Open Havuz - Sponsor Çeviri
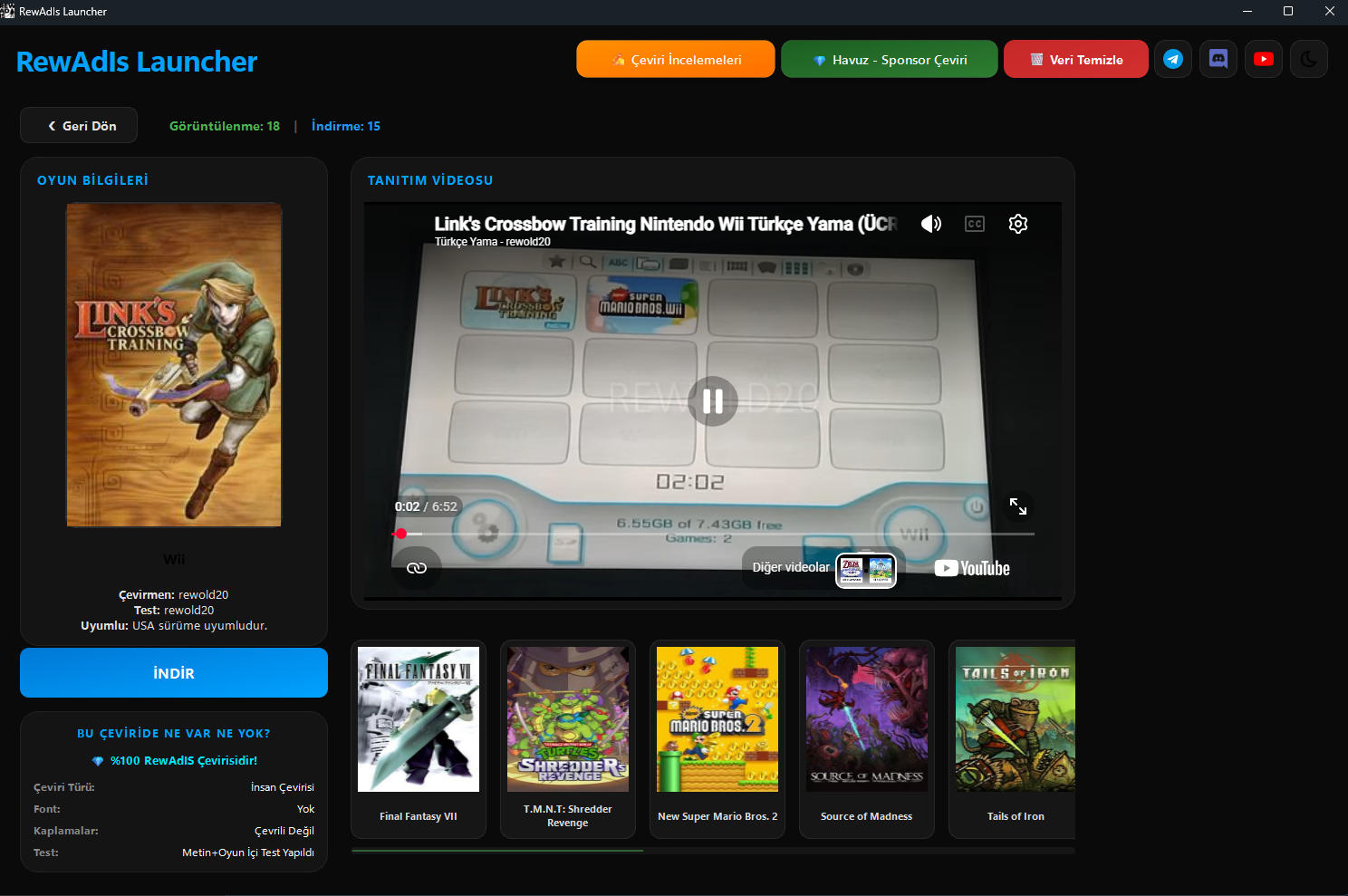1348x896 pixels. 890,60
